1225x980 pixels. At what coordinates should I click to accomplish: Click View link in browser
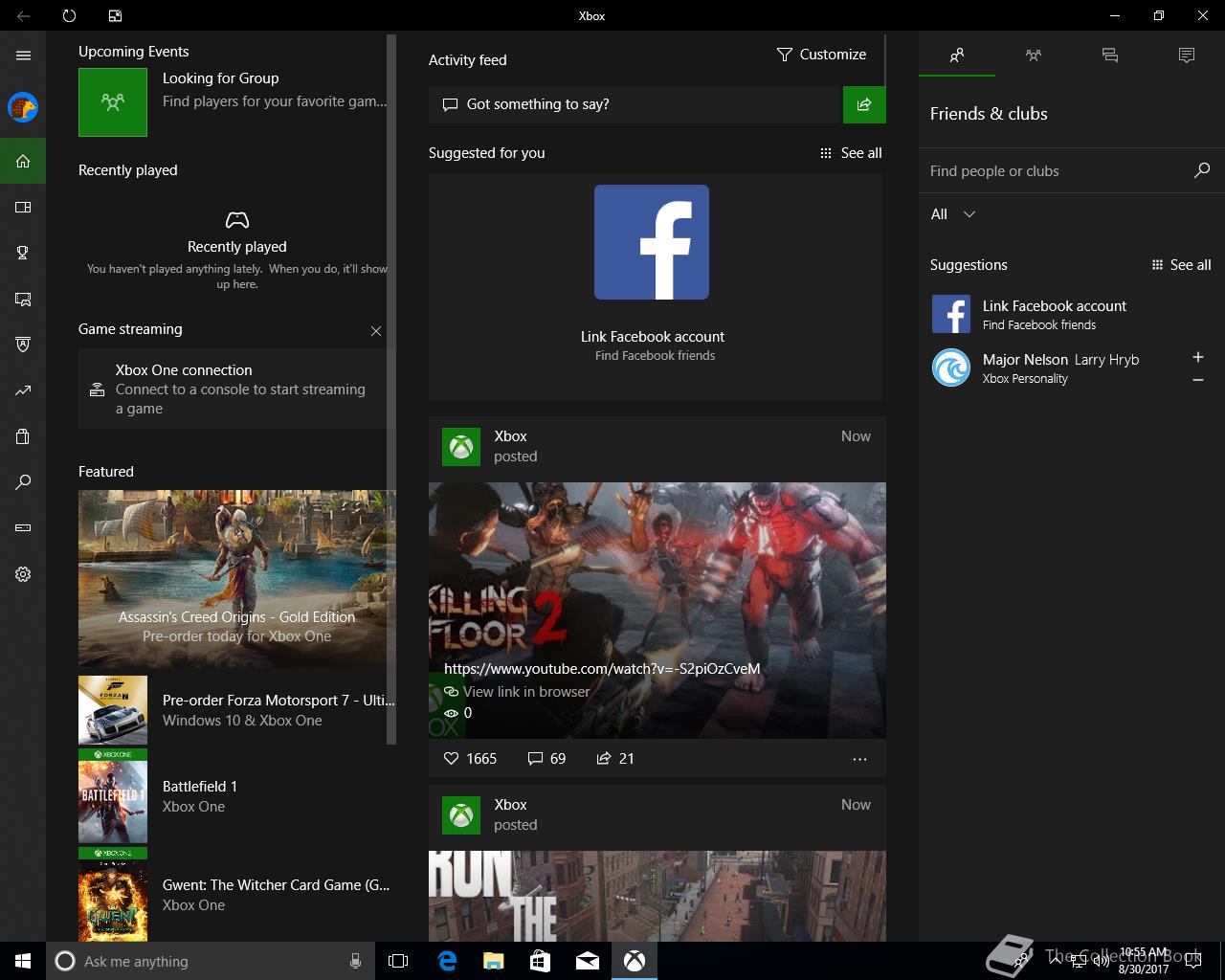(526, 691)
